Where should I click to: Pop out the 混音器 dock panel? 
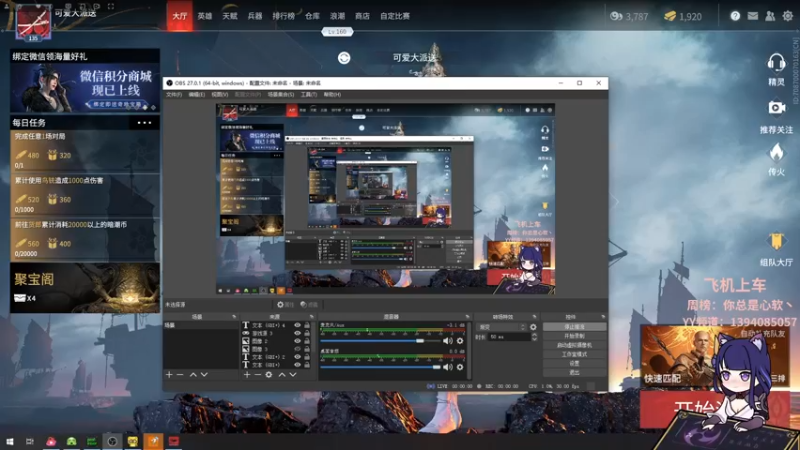click(x=467, y=317)
